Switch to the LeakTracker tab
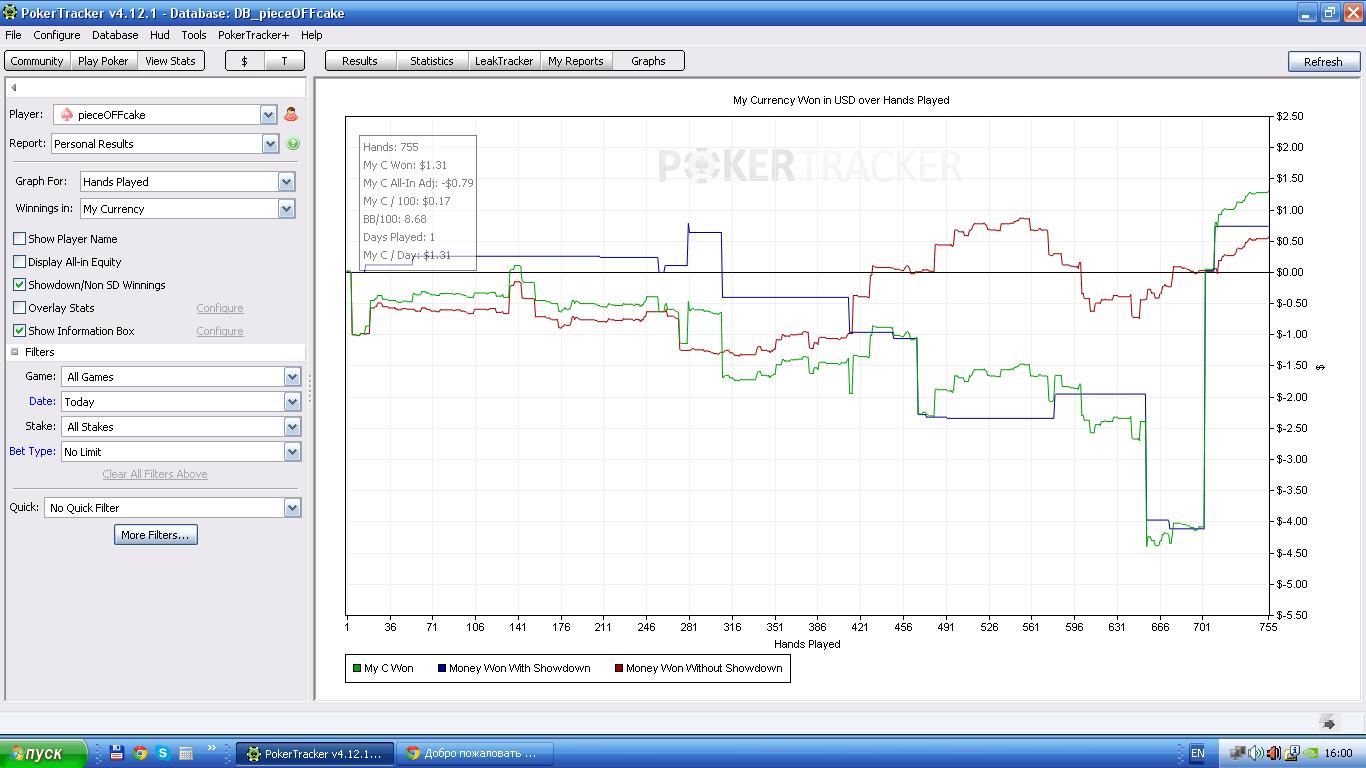 tap(504, 61)
